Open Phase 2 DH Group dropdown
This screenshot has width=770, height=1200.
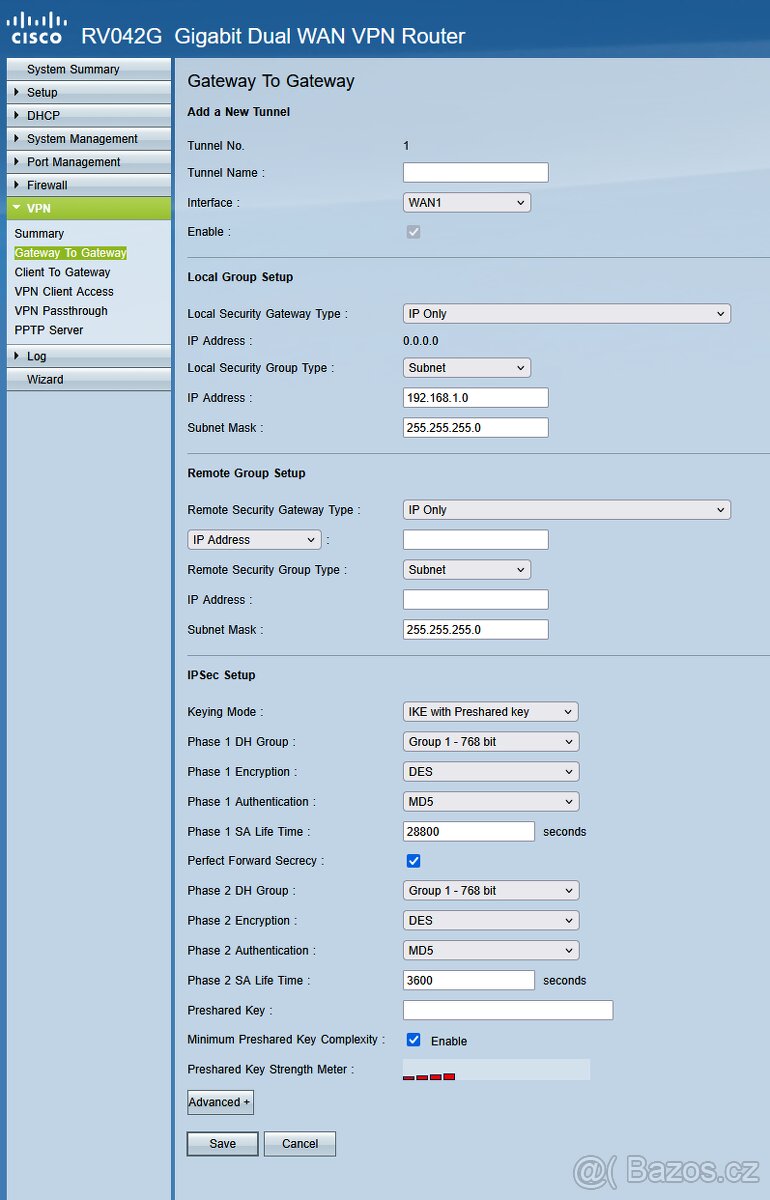click(x=491, y=890)
